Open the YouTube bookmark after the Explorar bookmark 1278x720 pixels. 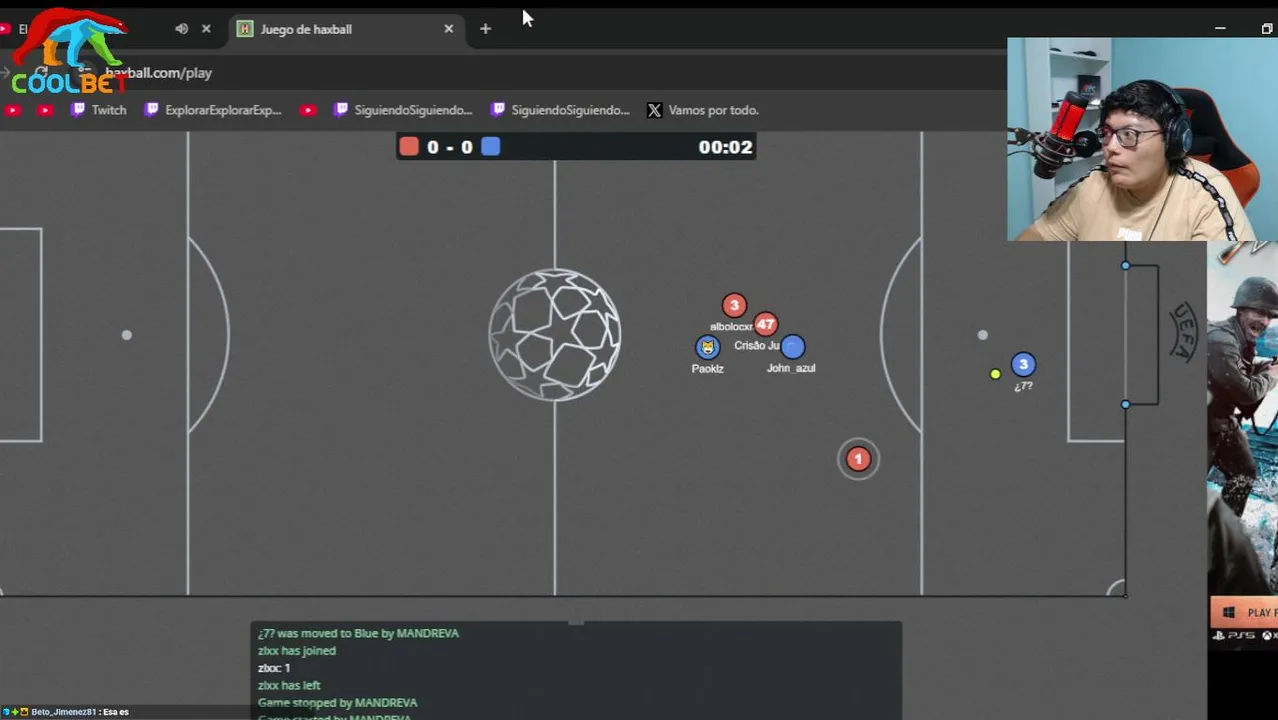pos(308,110)
